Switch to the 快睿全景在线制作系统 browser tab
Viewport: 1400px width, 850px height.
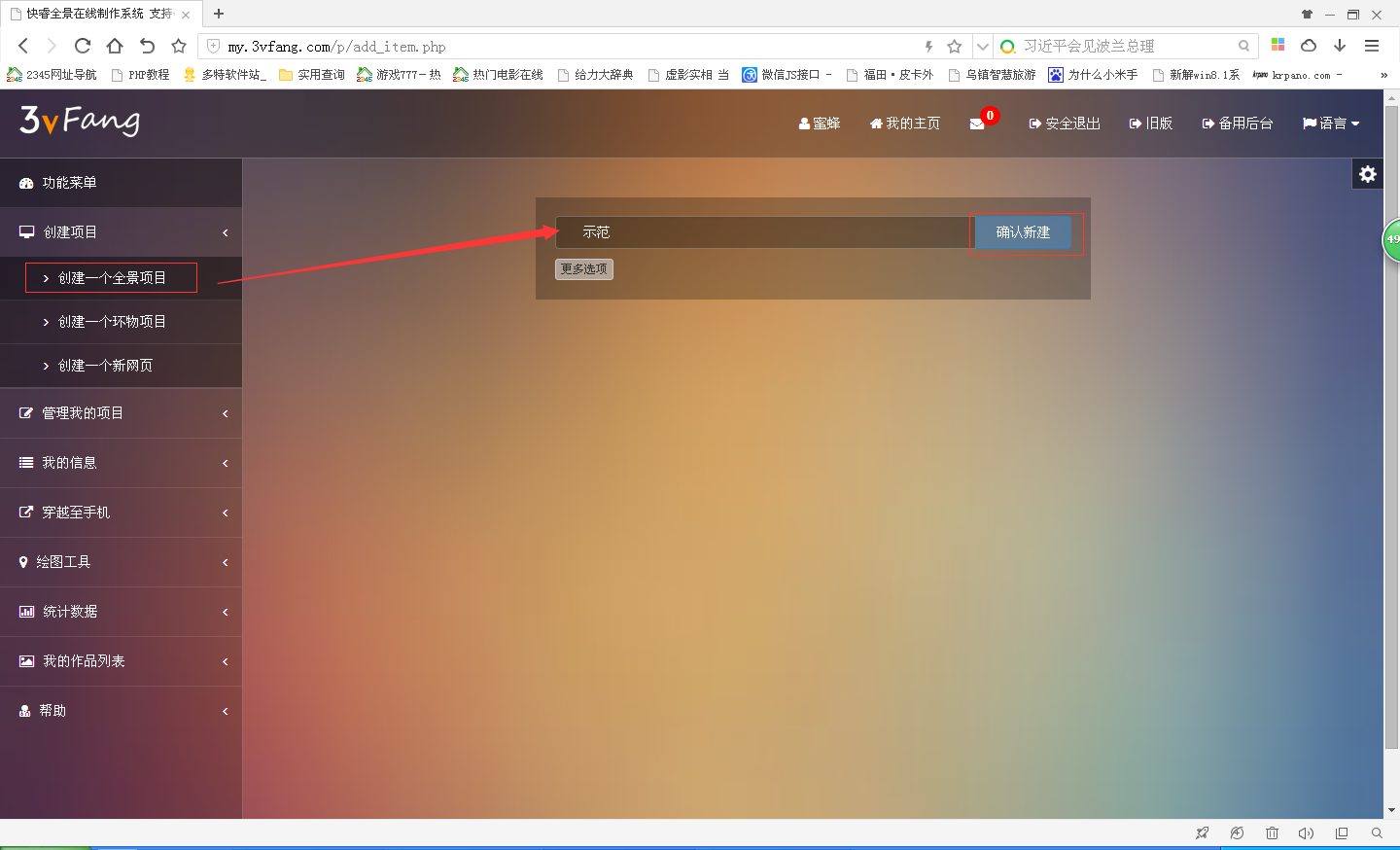point(99,14)
